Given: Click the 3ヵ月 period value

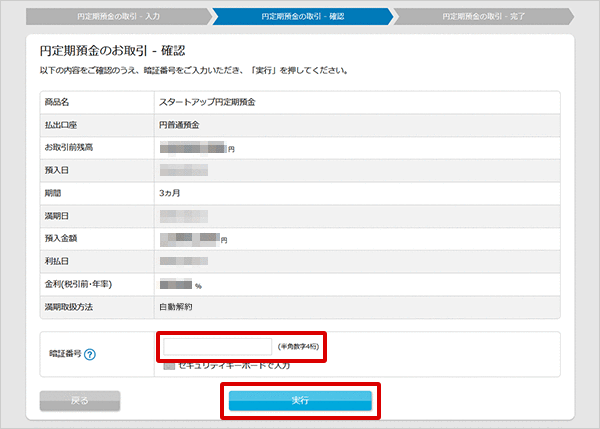Looking at the screenshot, I should point(170,192).
